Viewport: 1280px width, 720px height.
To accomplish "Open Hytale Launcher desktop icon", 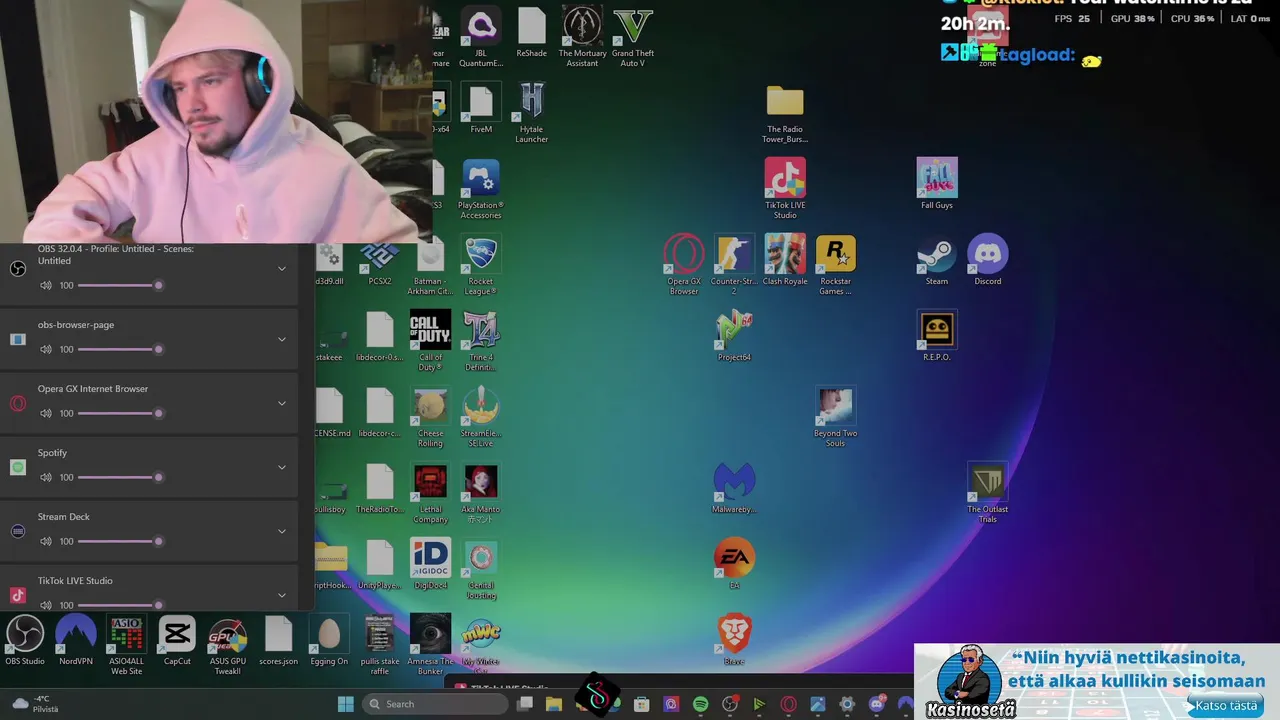I will pos(531,113).
